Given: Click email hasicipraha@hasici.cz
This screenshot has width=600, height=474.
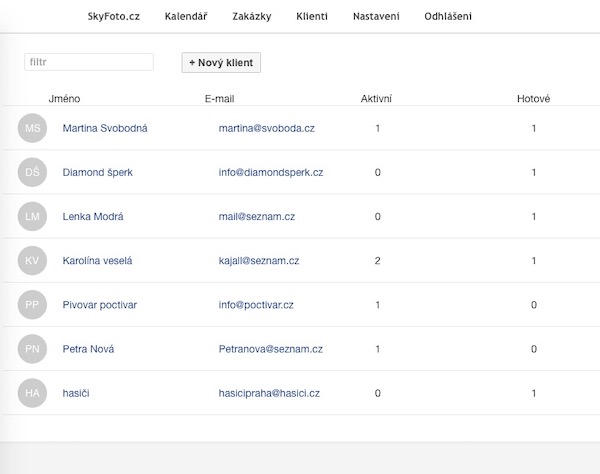Looking at the screenshot, I should (269, 393).
